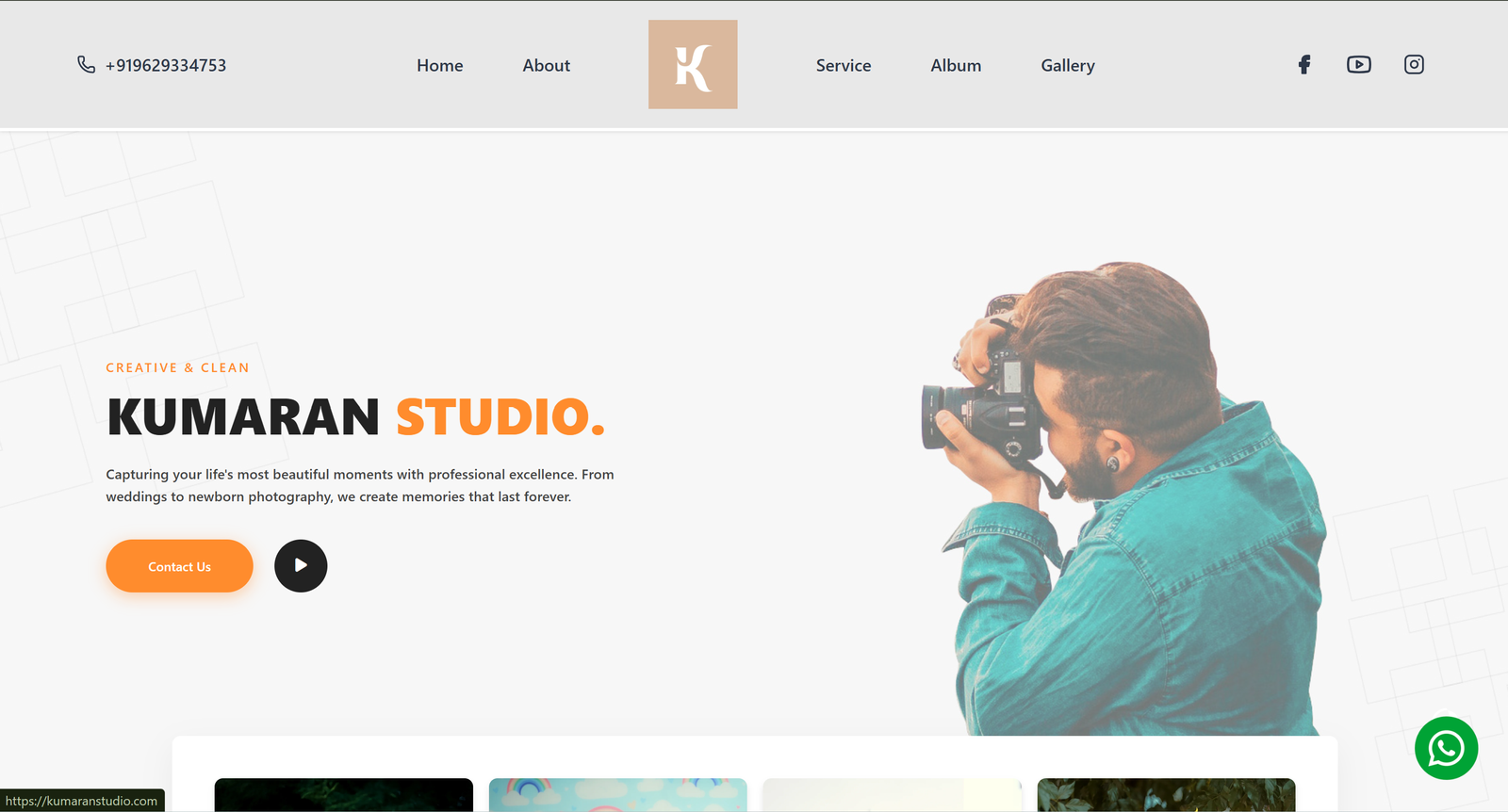This screenshot has width=1508, height=812.
Task: Open the Facebook page icon
Action: pyautogui.click(x=1304, y=65)
